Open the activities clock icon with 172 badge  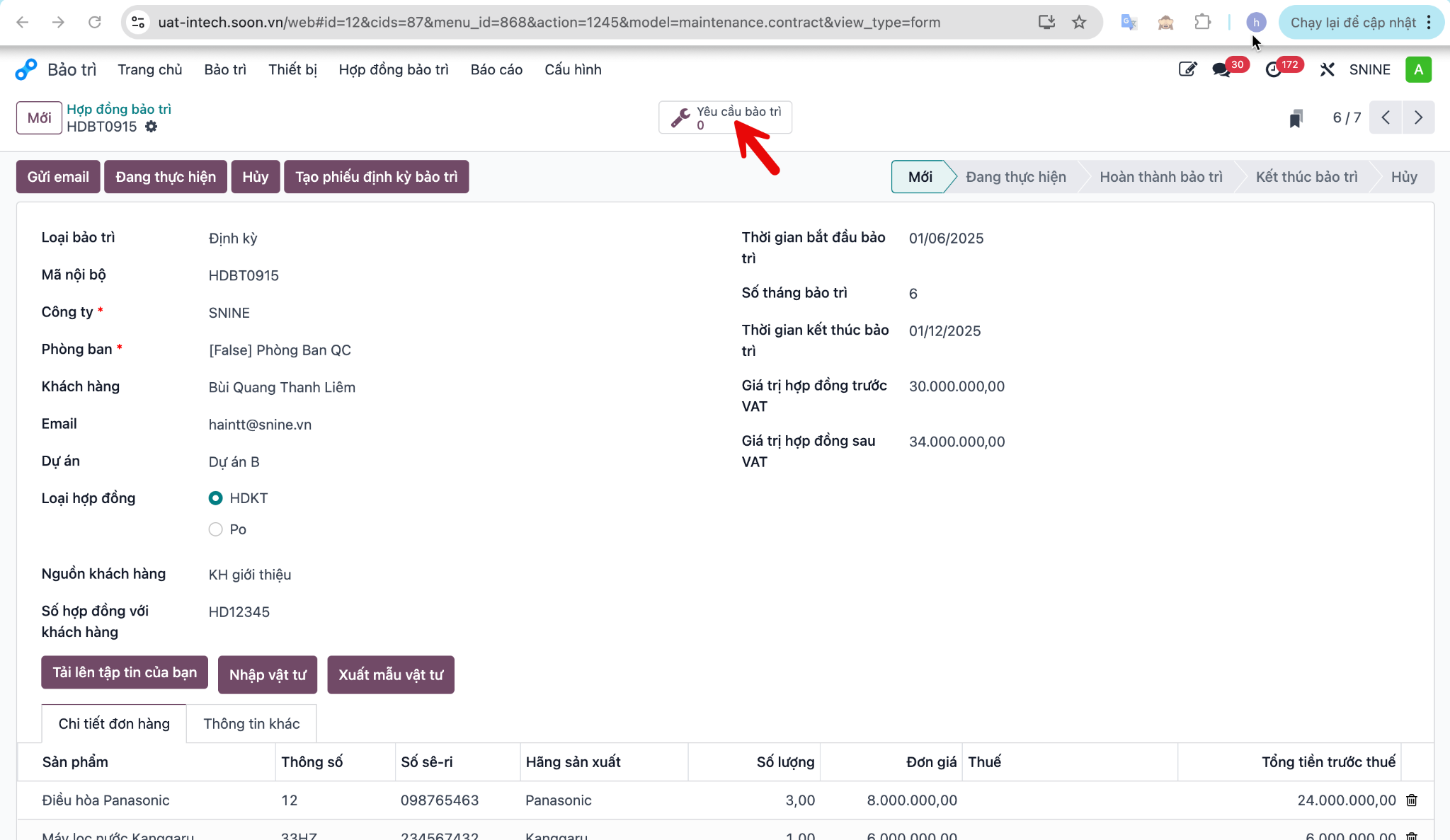[x=1274, y=69]
